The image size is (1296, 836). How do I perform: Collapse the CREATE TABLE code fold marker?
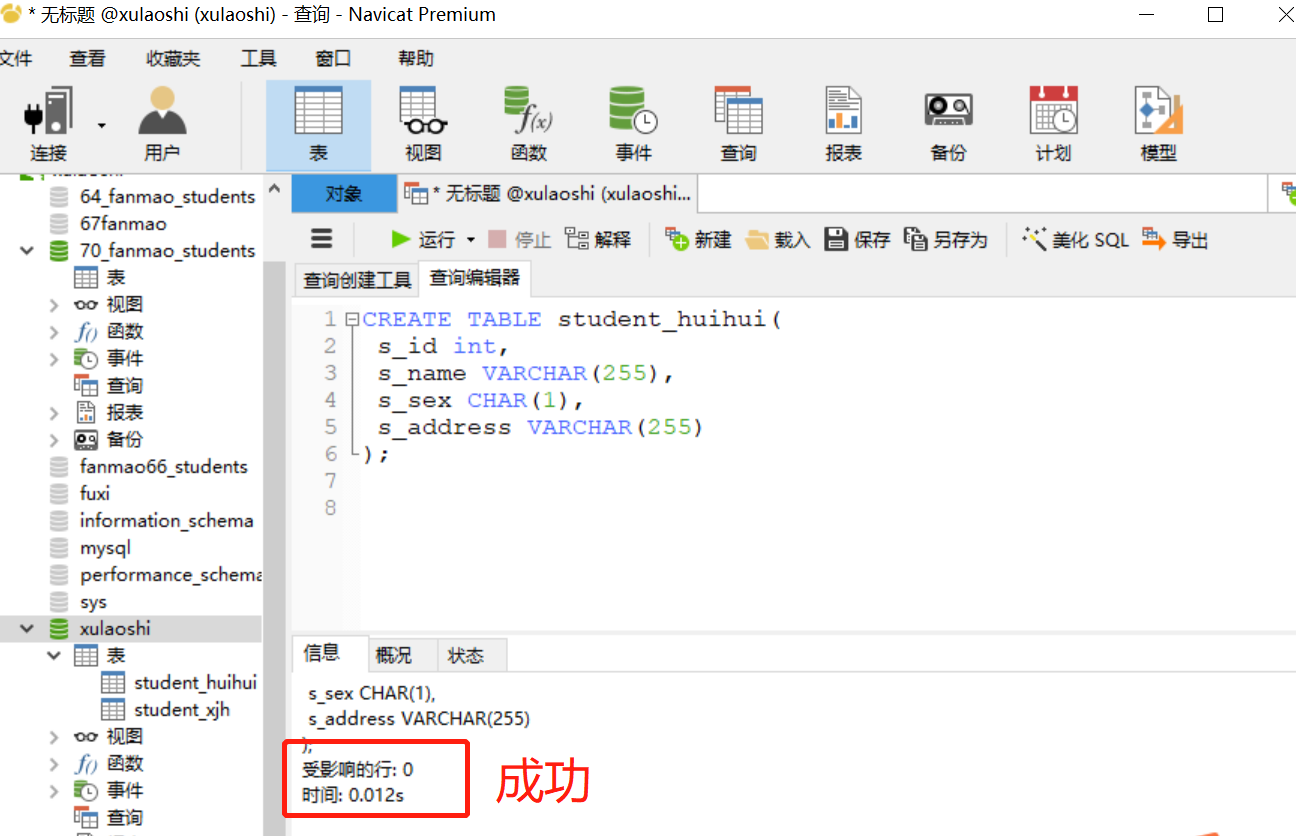351,320
